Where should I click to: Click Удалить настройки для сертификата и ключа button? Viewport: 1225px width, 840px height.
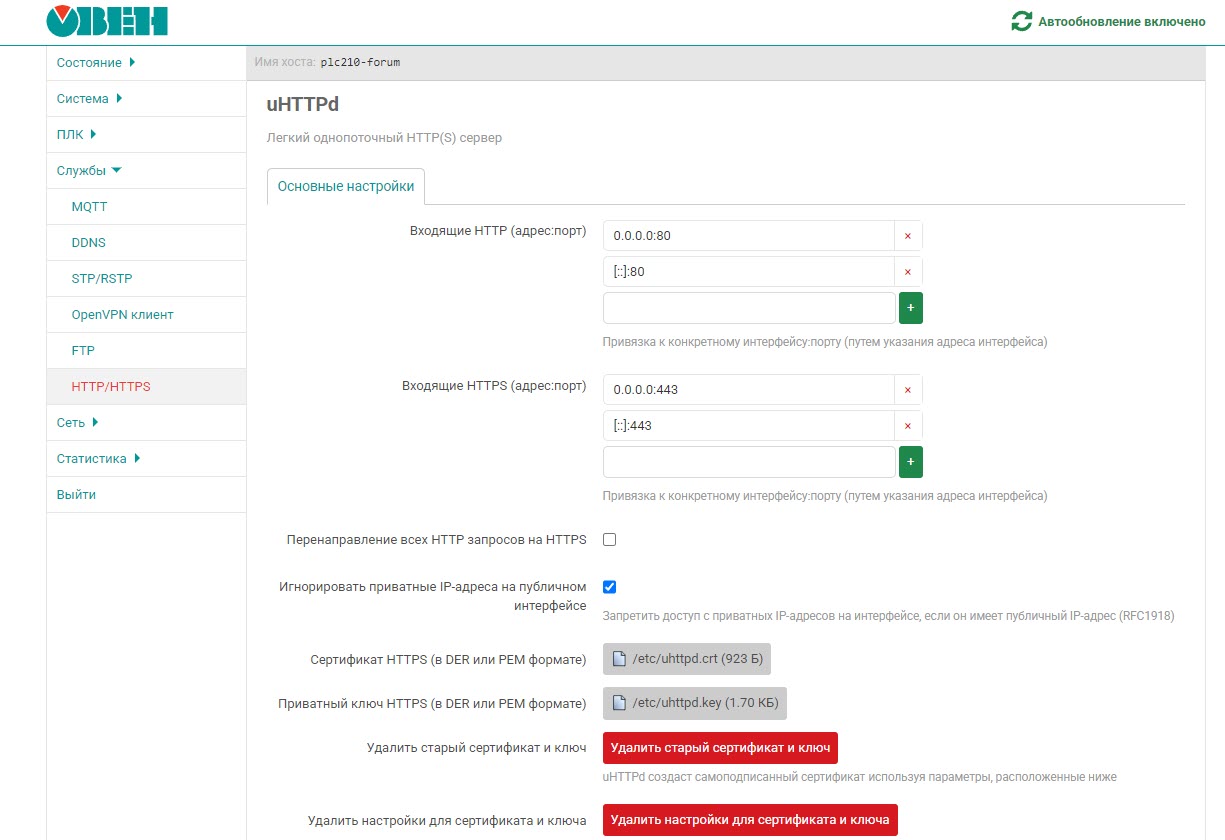coord(750,820)
